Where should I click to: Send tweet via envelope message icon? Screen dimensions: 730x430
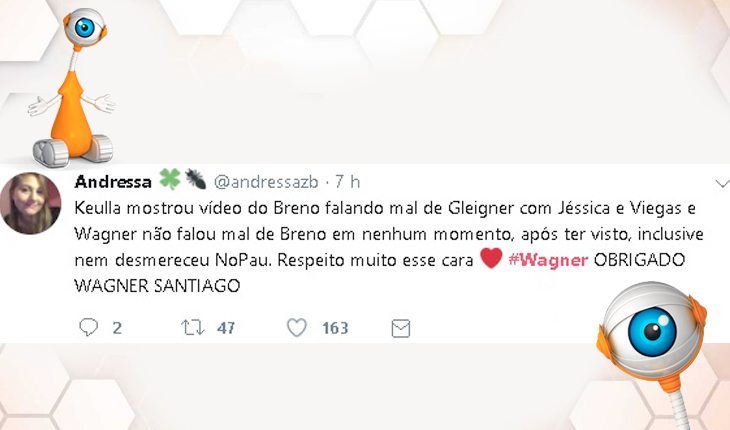[401, 329]
